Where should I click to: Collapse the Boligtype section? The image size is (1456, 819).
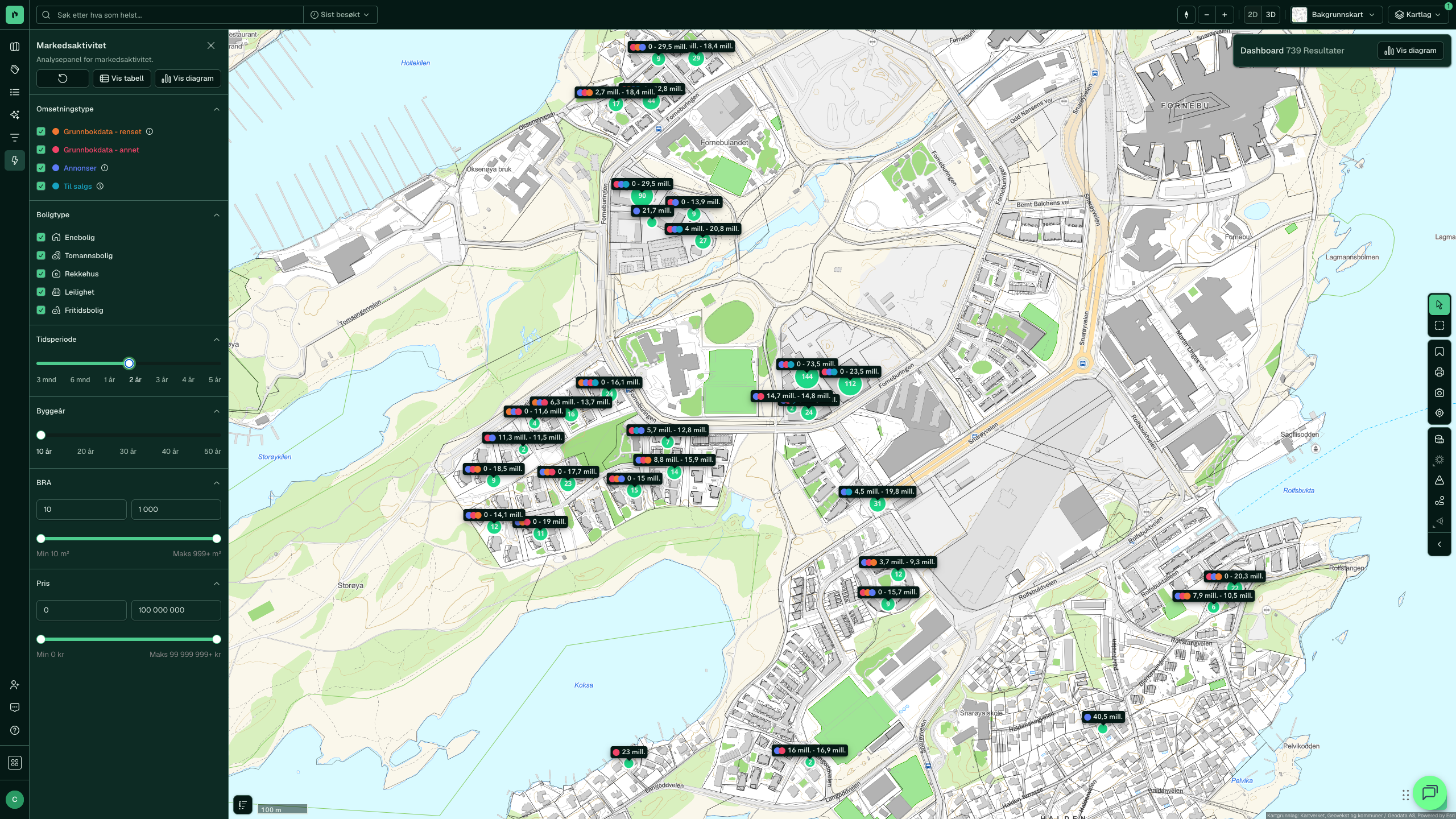tap(216, 215)
